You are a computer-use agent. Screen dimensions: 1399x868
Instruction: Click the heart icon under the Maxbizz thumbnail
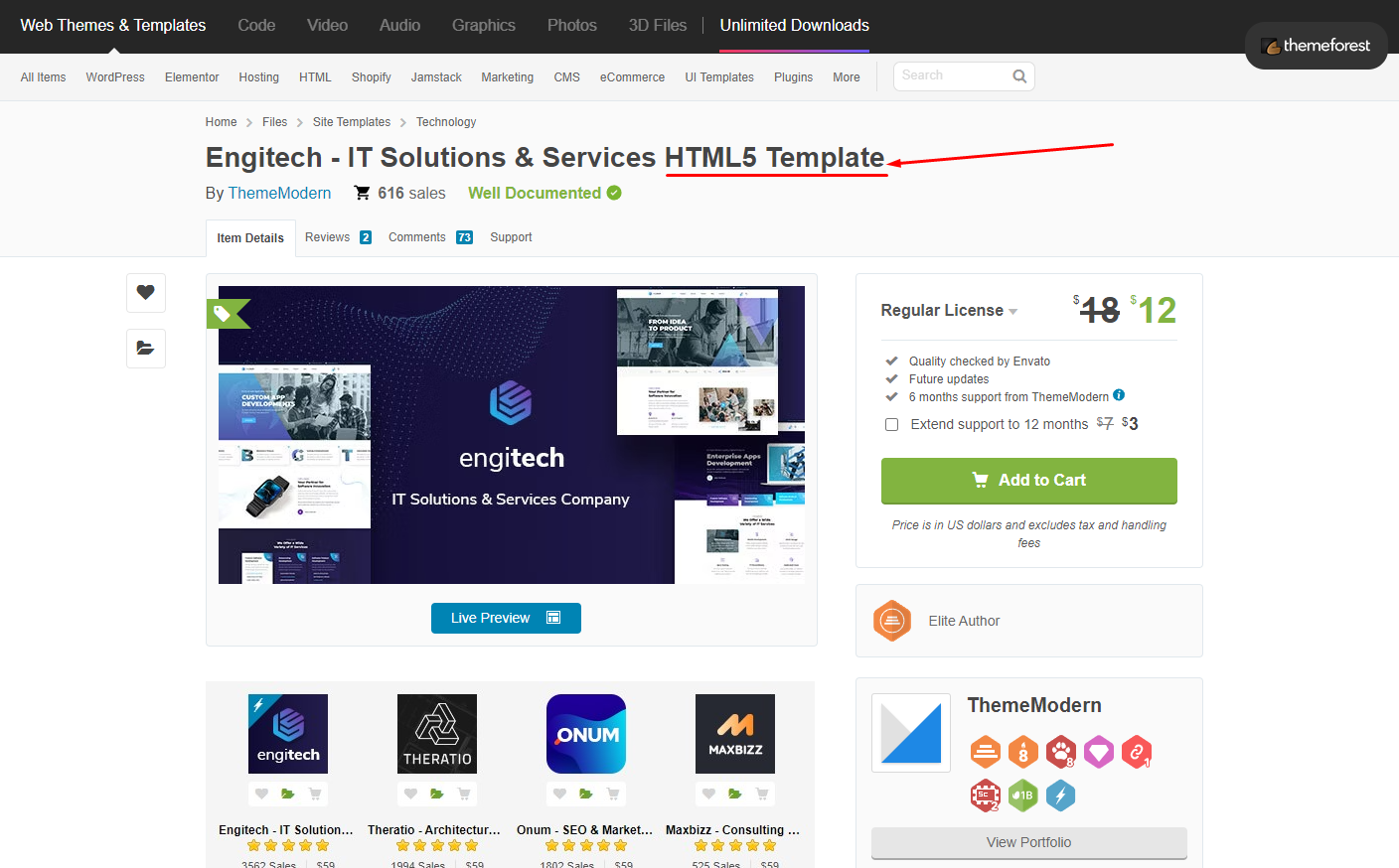pyautogui.click(x=708, y=794)
